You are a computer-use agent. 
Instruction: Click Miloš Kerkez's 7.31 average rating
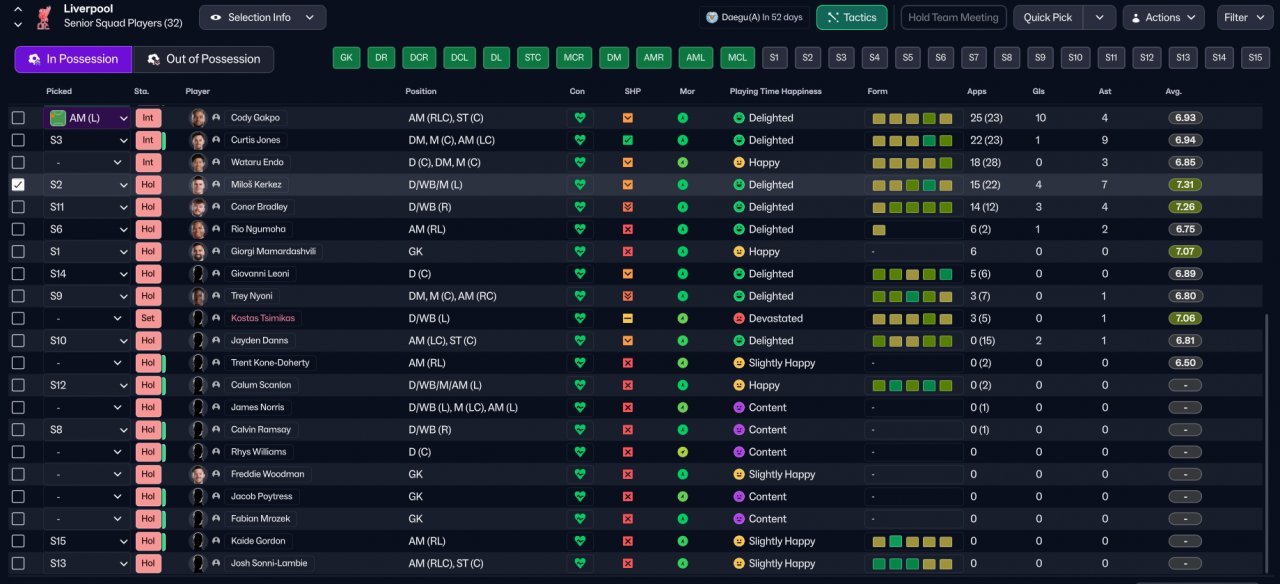point(1185,185)
